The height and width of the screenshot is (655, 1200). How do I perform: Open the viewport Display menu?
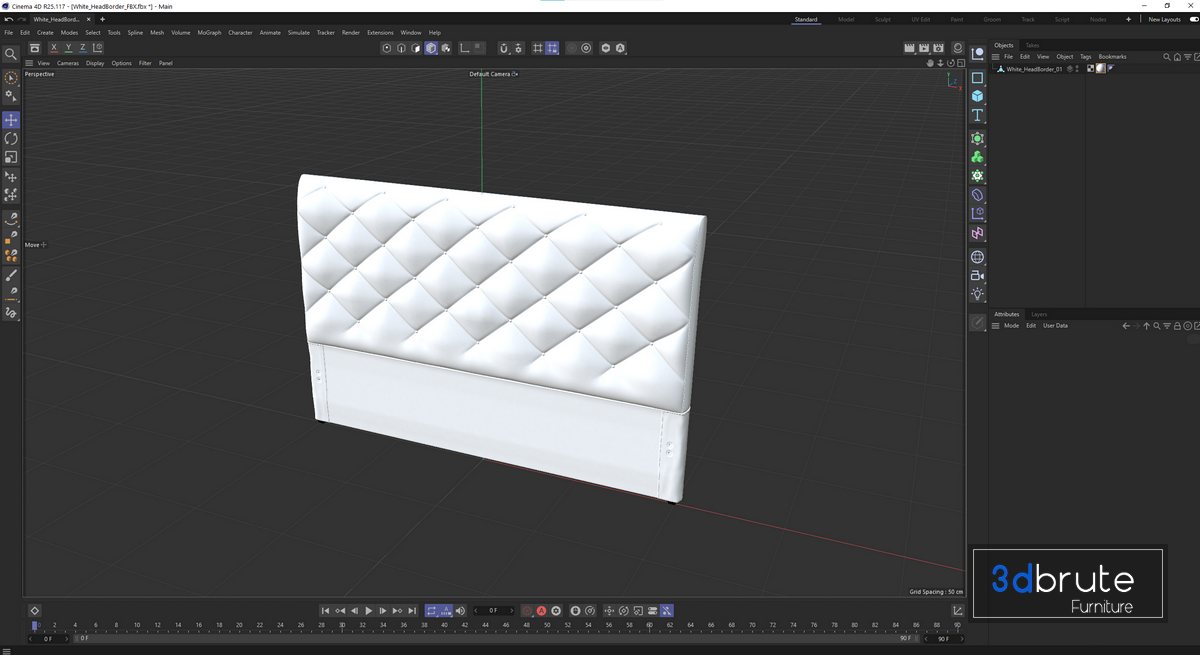[x=95, y=63]
